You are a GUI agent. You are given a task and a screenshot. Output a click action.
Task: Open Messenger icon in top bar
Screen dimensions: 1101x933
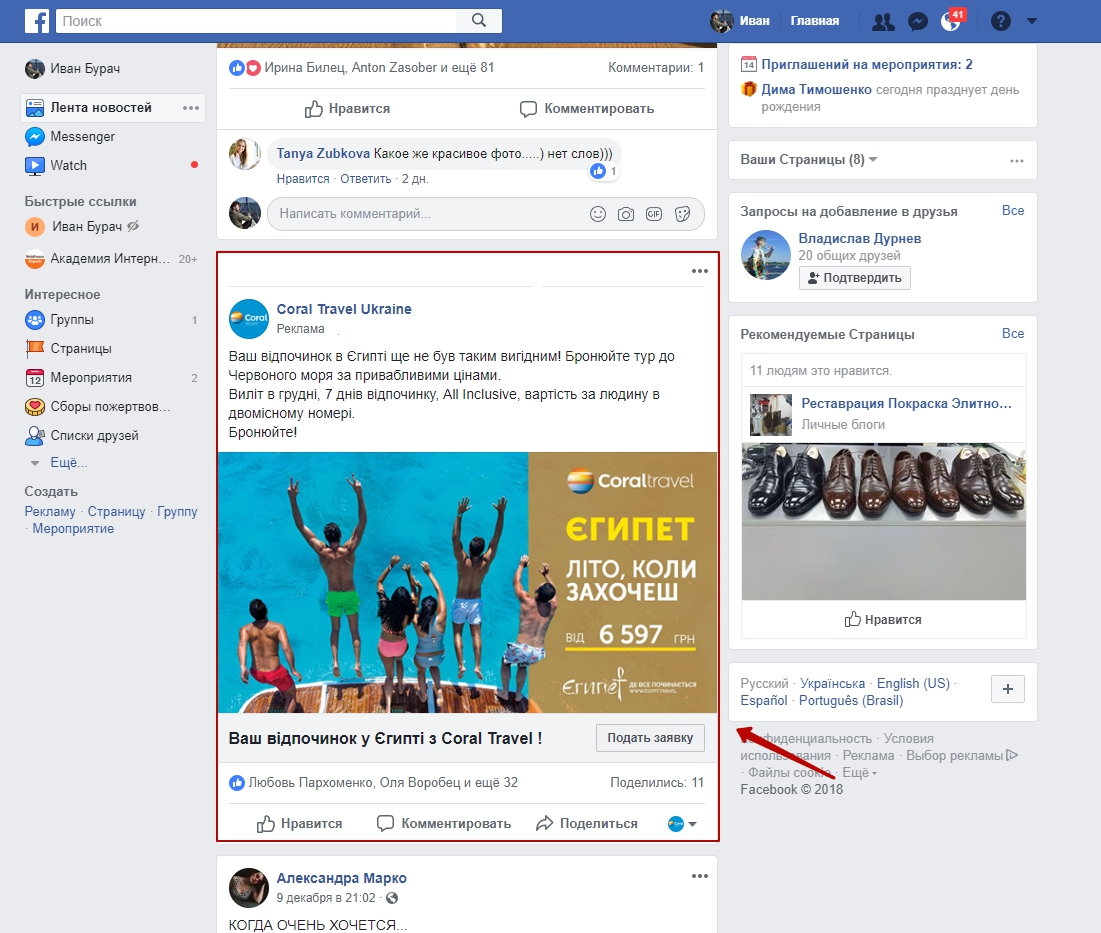[917, 21]
